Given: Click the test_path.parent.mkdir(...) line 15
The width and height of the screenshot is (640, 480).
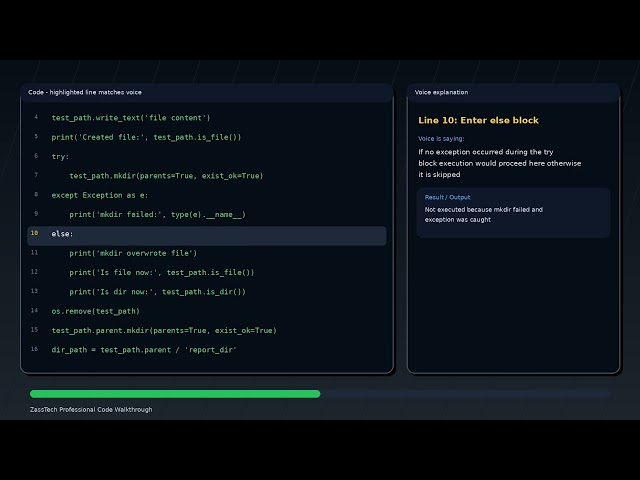Looking at the screenshot, I should [164, 330].
